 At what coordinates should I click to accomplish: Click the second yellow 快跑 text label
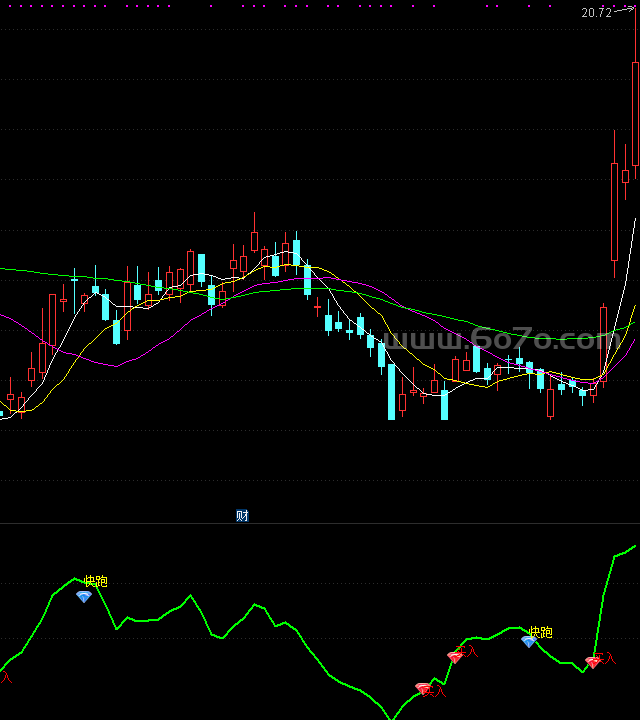540,632
